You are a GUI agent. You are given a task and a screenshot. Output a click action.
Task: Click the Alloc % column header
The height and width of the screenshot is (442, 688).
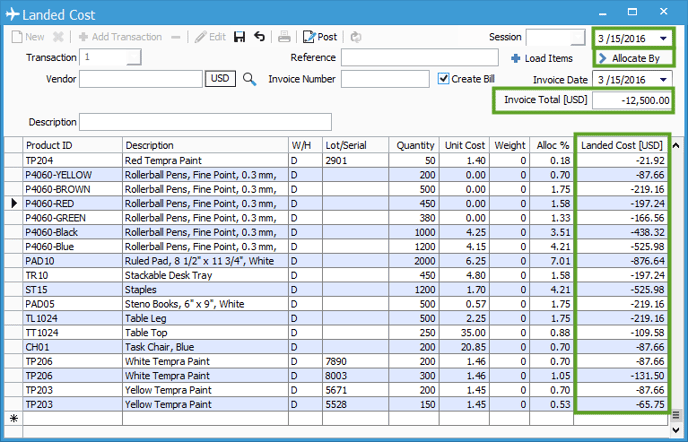click(x=552, y=145)
